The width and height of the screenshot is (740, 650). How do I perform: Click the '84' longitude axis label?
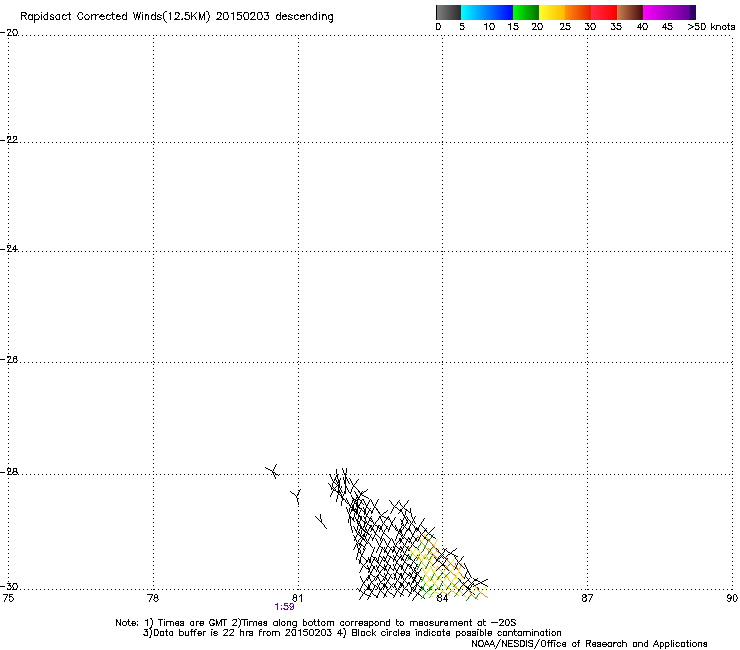tap(442, 598)
